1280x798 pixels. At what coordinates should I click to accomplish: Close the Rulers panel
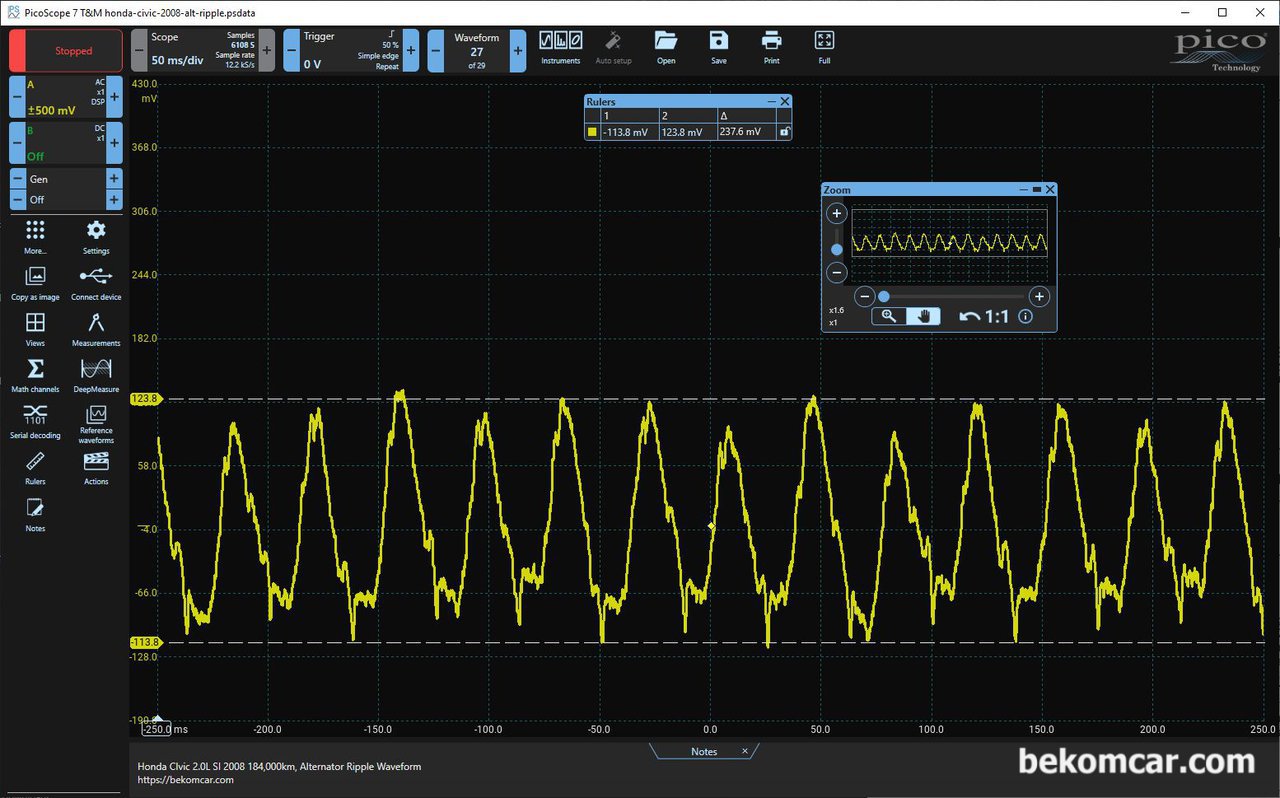click(x=785, y=102)
